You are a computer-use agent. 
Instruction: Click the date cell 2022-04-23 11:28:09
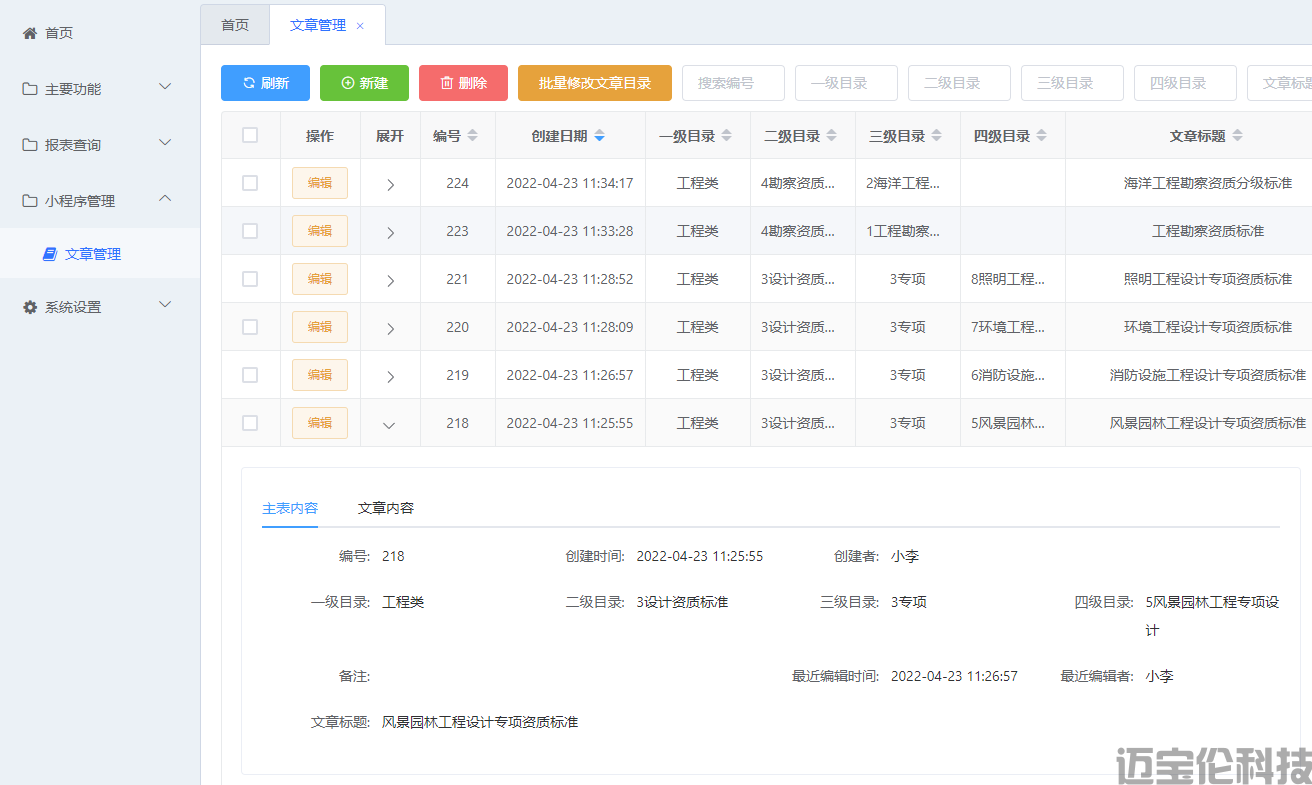coord(570,327)
